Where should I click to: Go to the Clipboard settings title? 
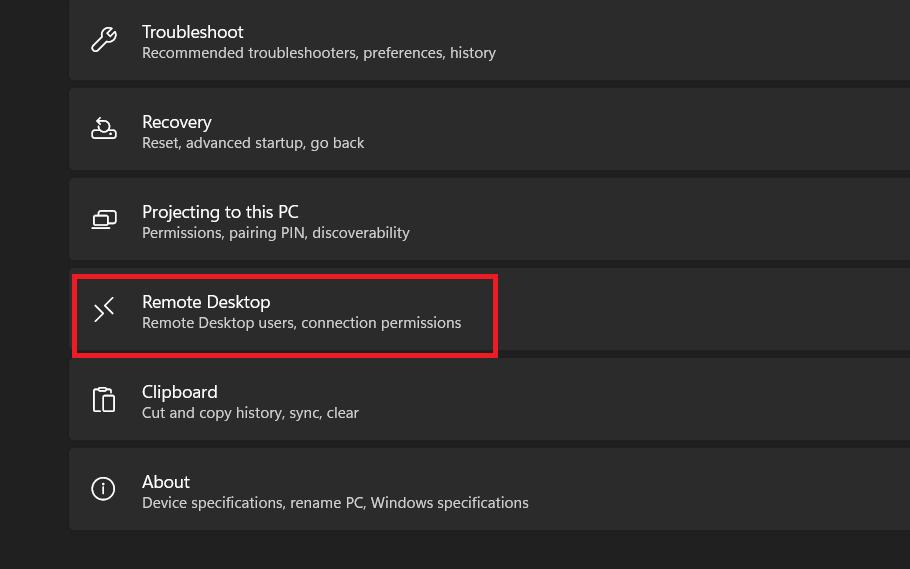(x=179, y=392)
